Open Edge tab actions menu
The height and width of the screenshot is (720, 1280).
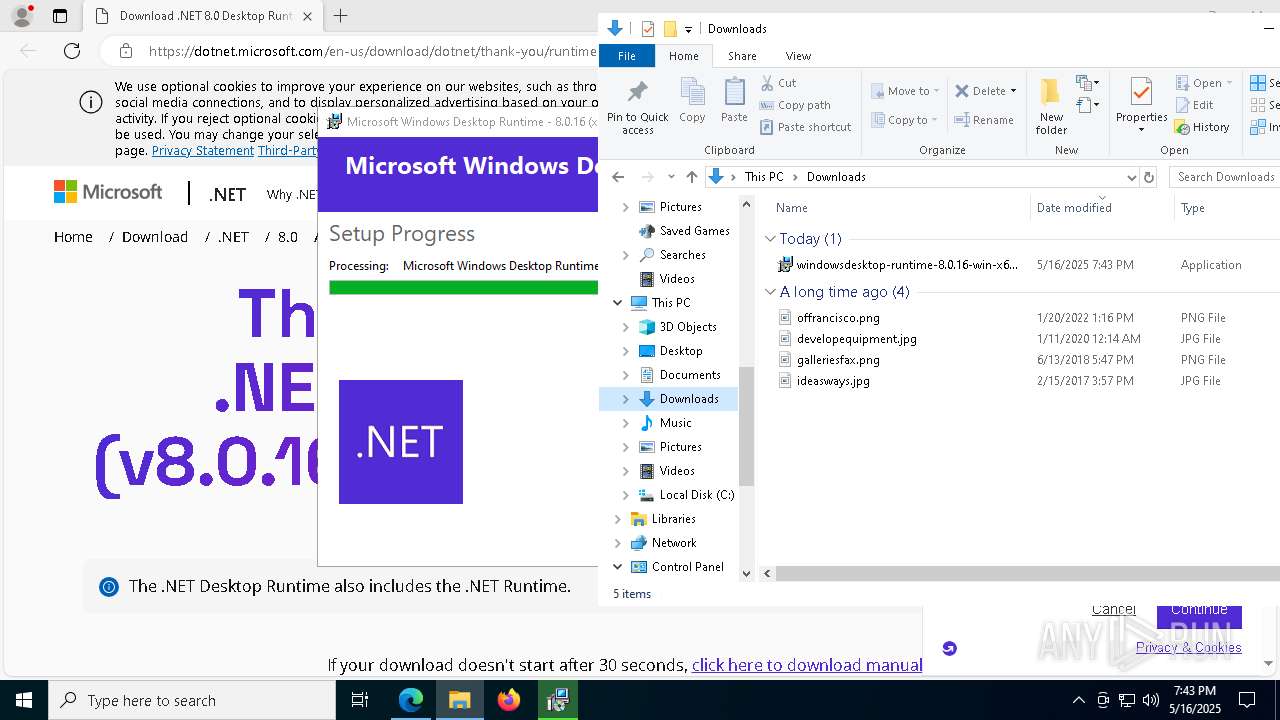pos(60,16)
